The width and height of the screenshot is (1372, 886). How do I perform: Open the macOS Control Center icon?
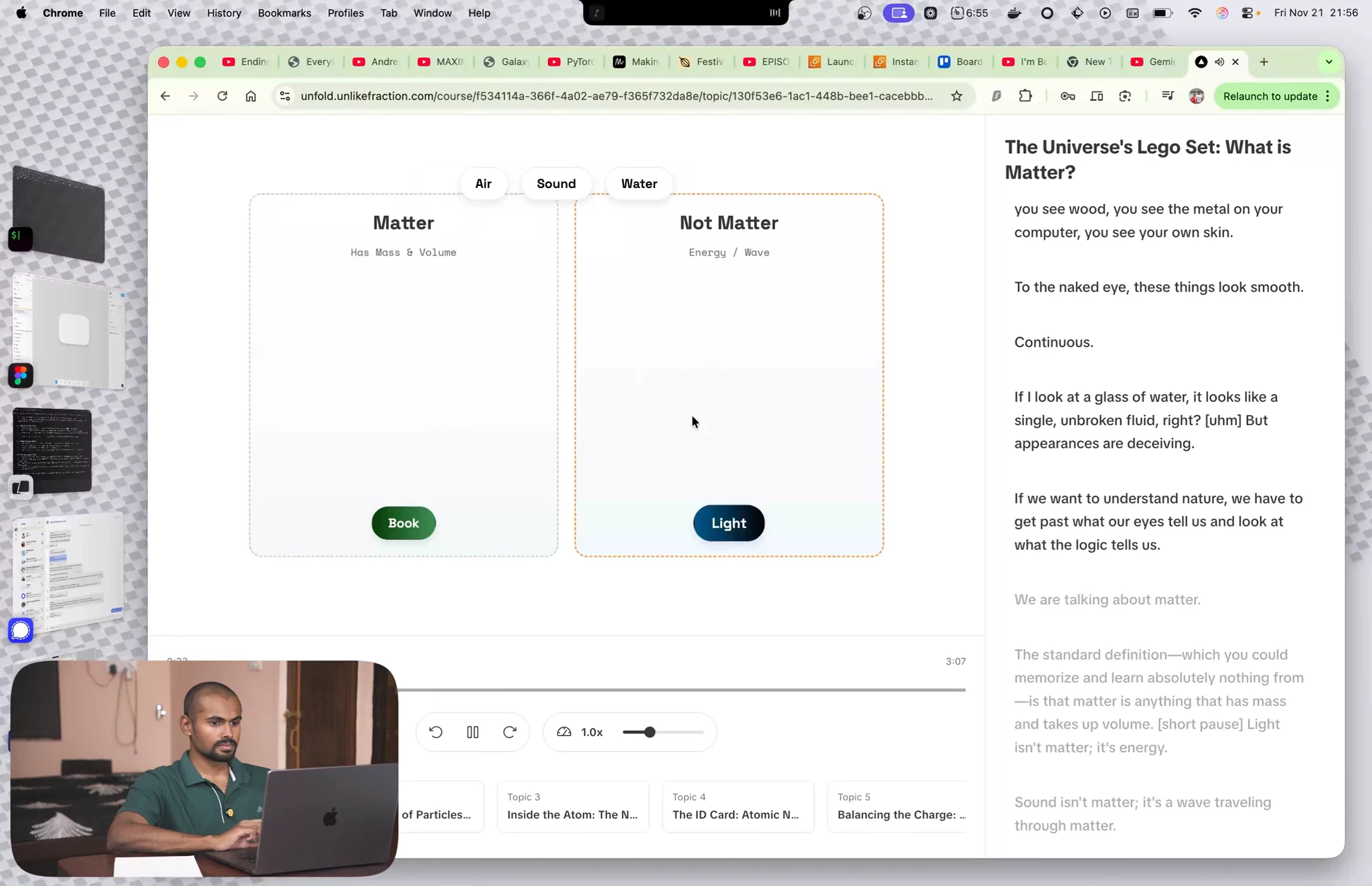pyautogui.click(x=1248, y=13)
